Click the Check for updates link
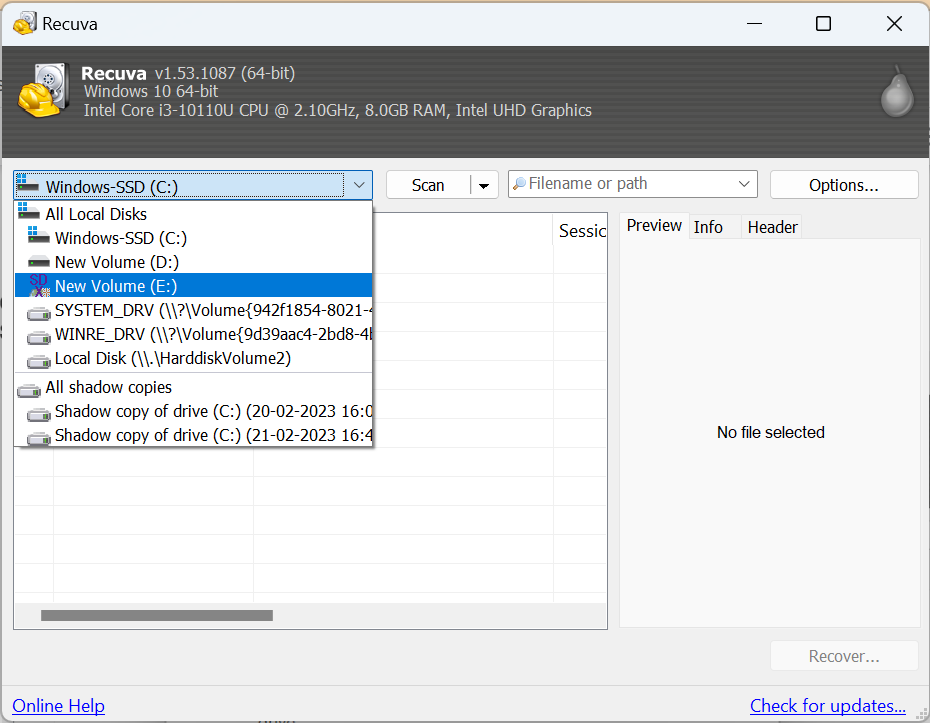 [827, 706]
